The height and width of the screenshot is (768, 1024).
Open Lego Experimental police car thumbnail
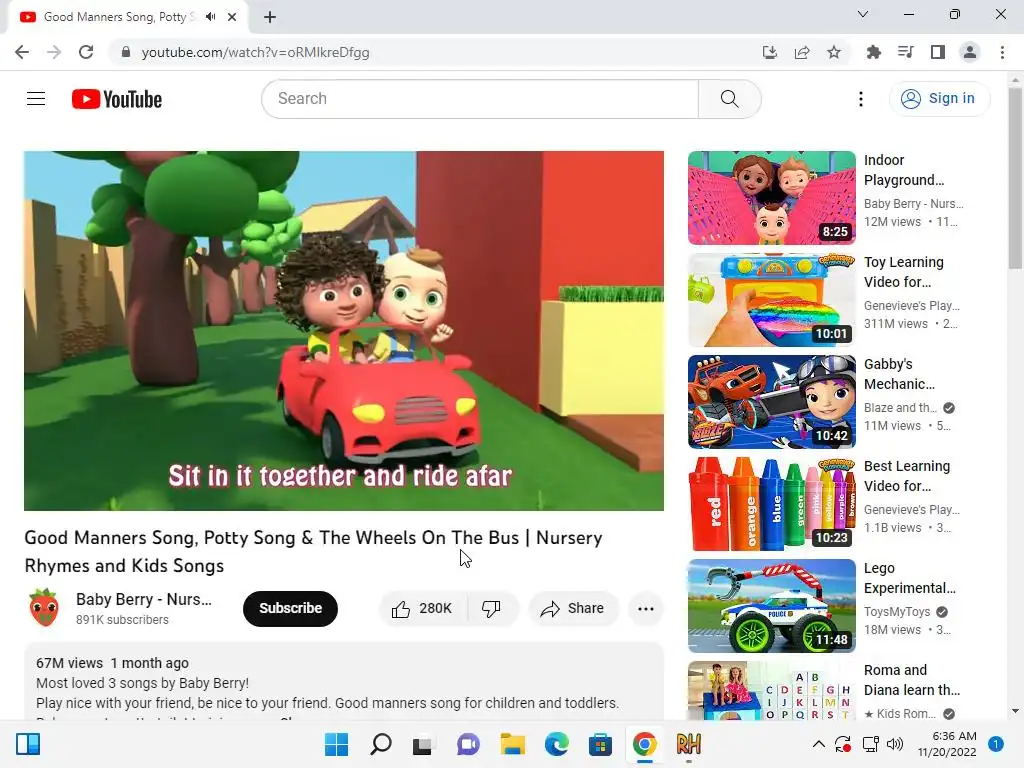pos(771,605)
